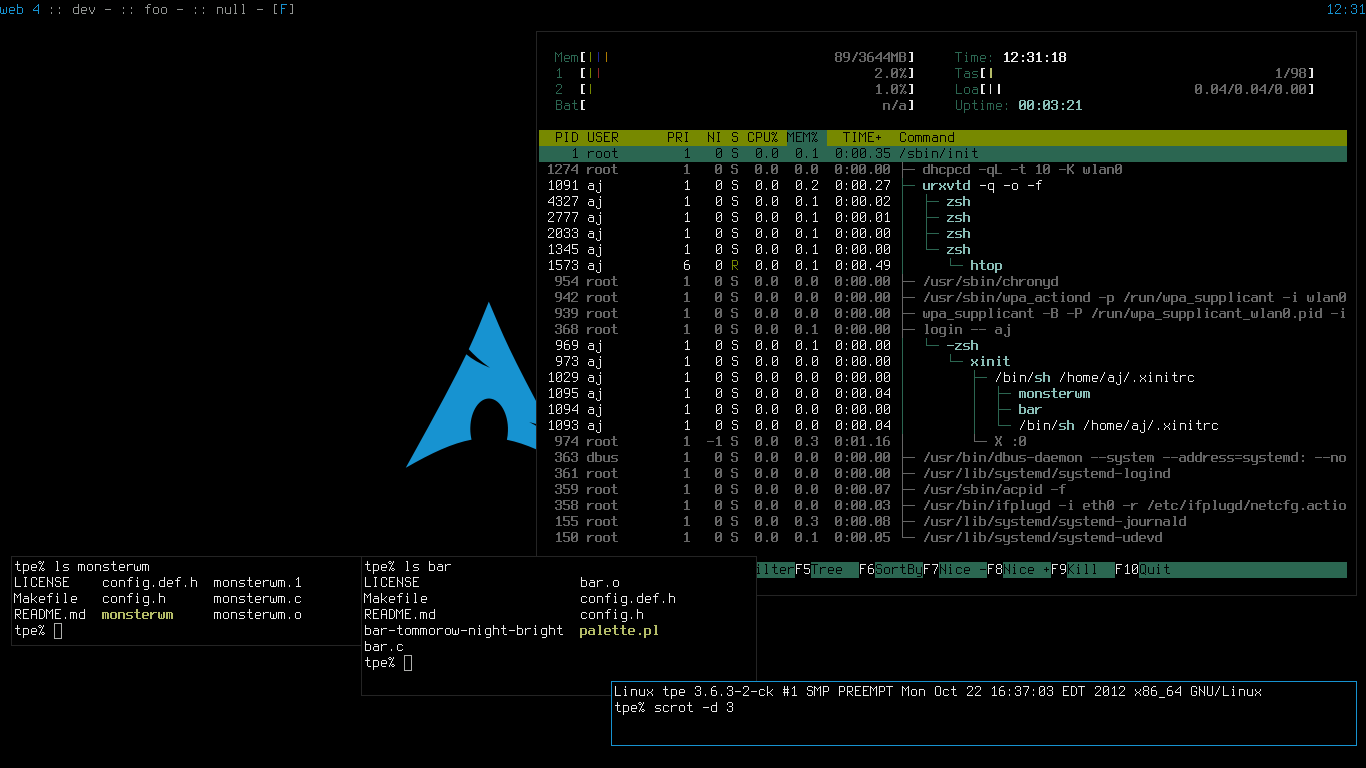Sort by the USER column header in htop

tap(603, 138)
